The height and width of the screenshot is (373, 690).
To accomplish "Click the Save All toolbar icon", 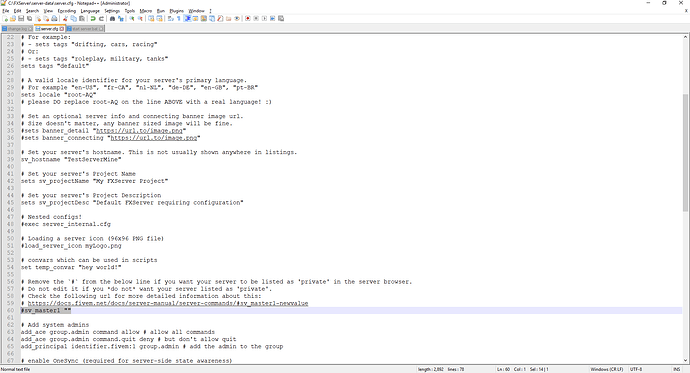I will (x=29, y=18).
